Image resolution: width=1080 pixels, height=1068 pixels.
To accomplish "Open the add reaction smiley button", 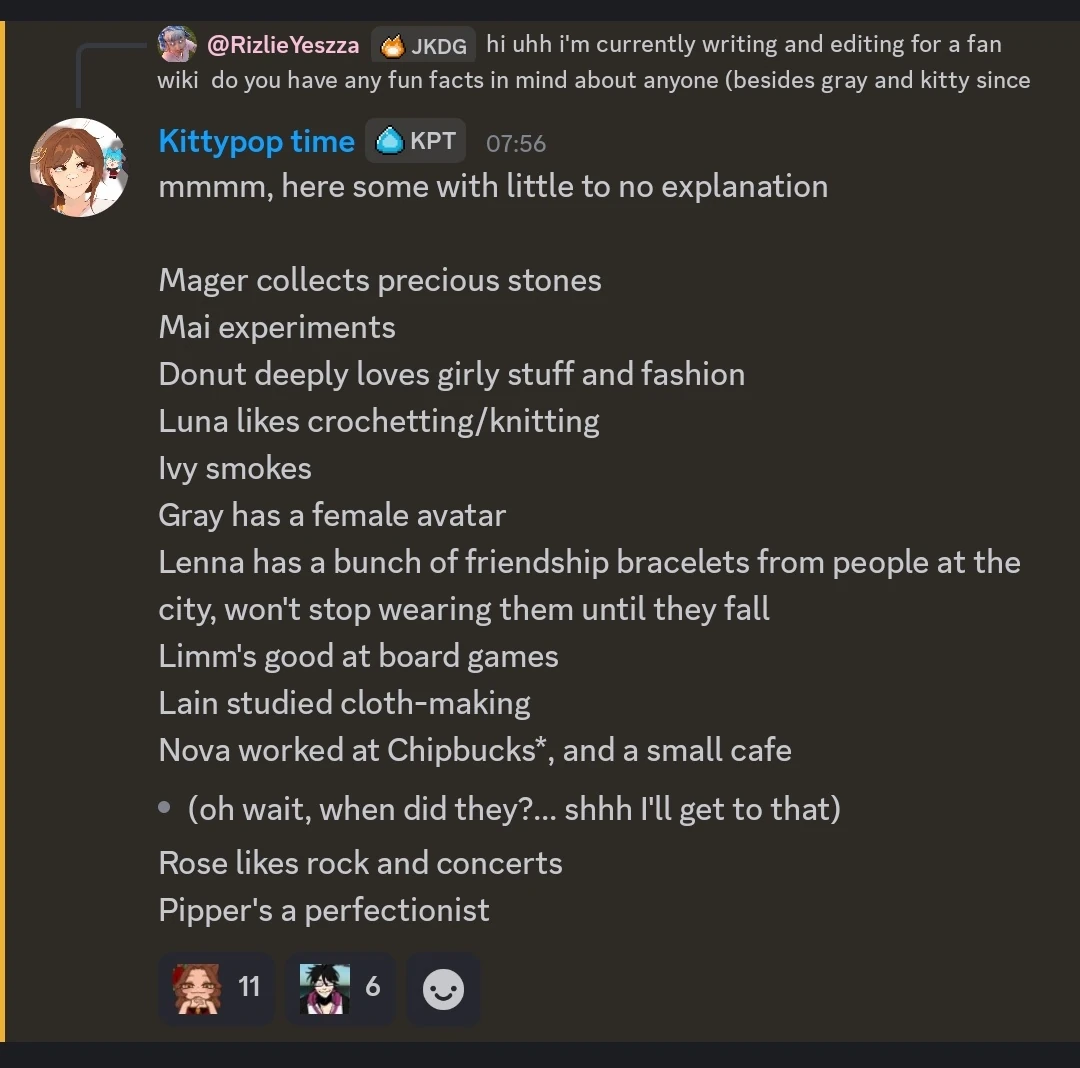I will (443, 989).
